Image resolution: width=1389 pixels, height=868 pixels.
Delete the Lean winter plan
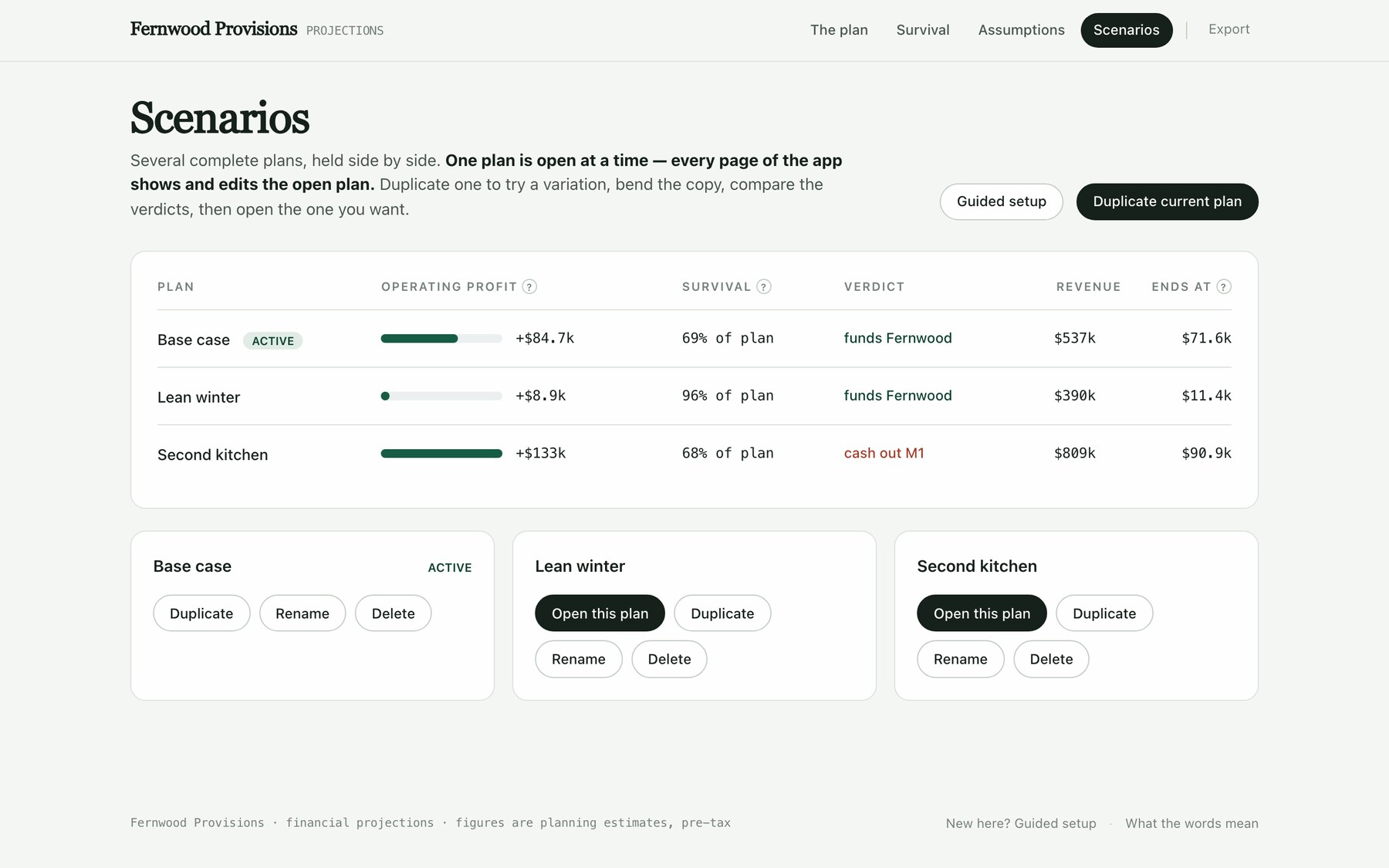[669, 659]
